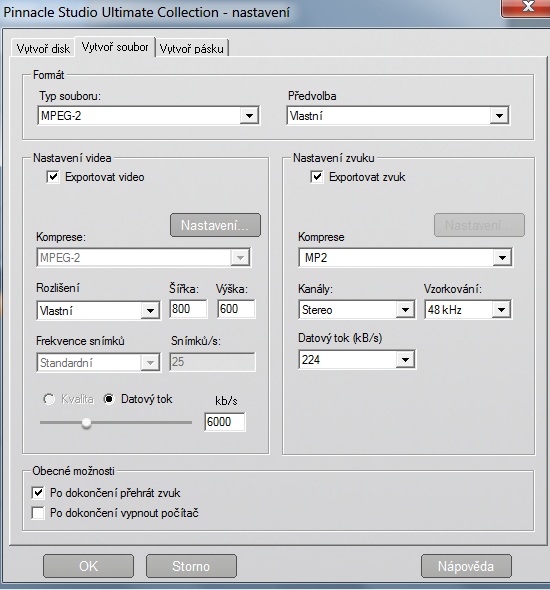
Task: Open the Typ souboru MPEG-2 dropdown
Action: pos(148,116)
